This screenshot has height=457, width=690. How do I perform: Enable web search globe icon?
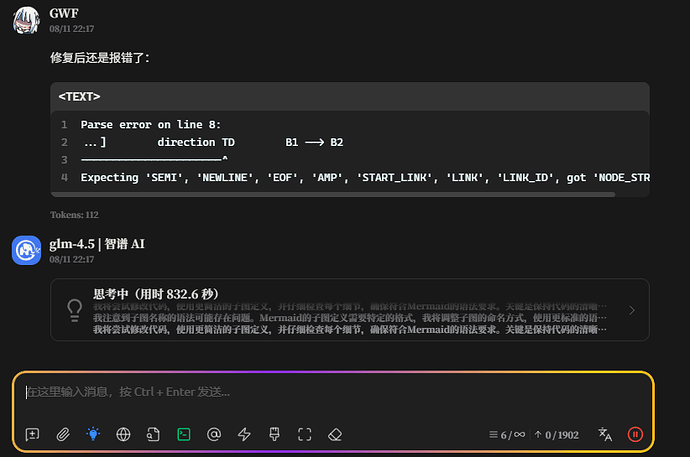tap(123, 435)
